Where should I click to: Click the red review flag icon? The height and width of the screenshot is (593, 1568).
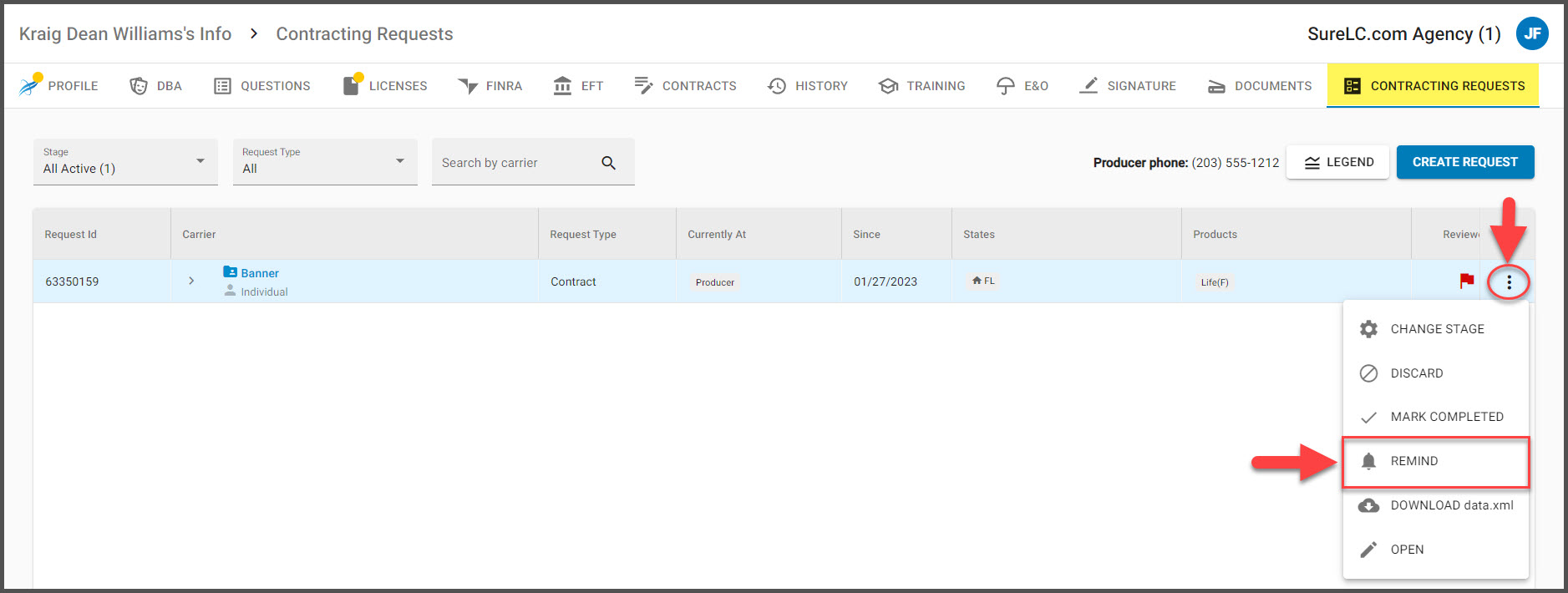[1467, 281]
